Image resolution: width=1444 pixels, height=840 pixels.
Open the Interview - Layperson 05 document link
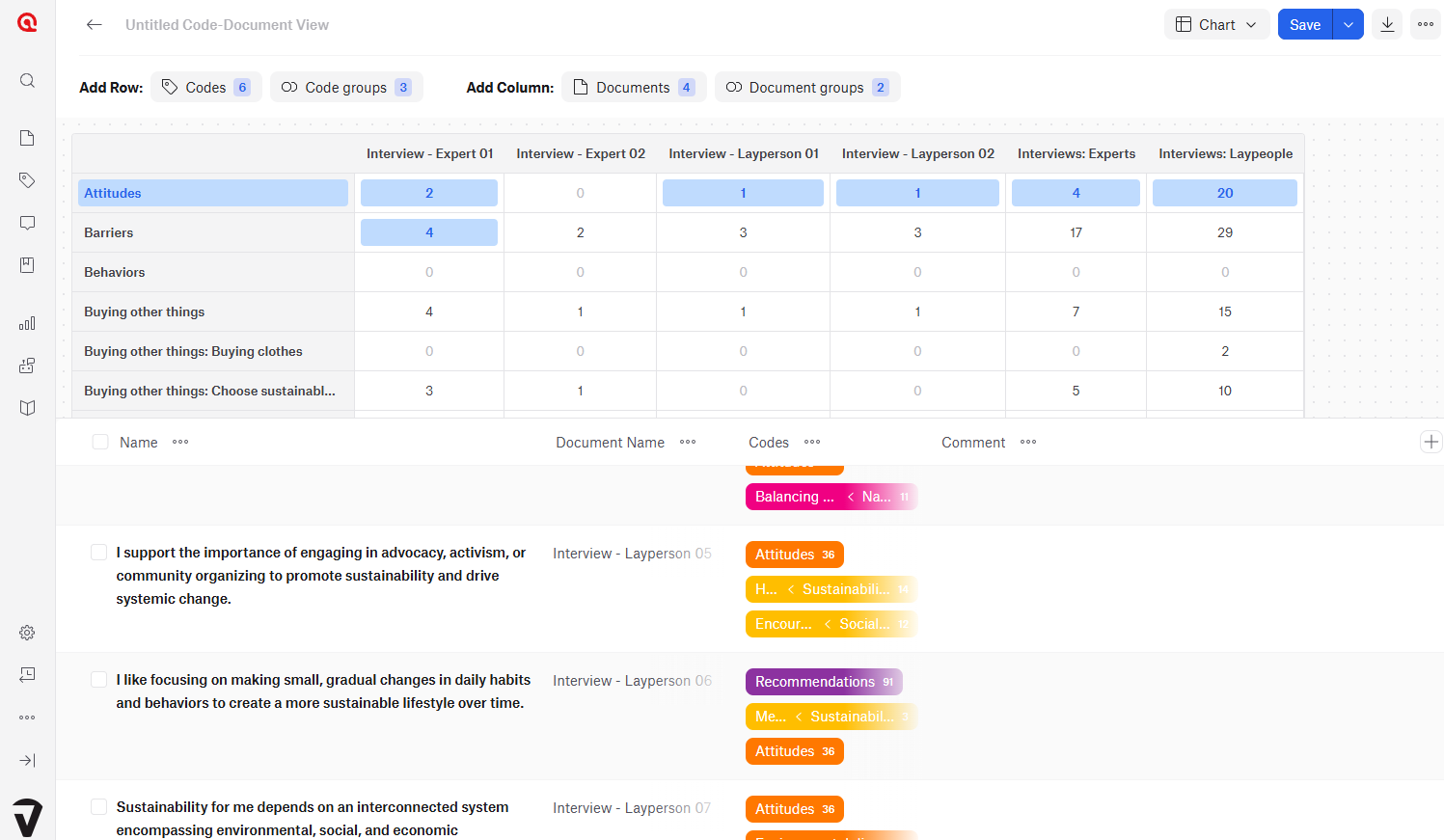click(x=632, y=554)
